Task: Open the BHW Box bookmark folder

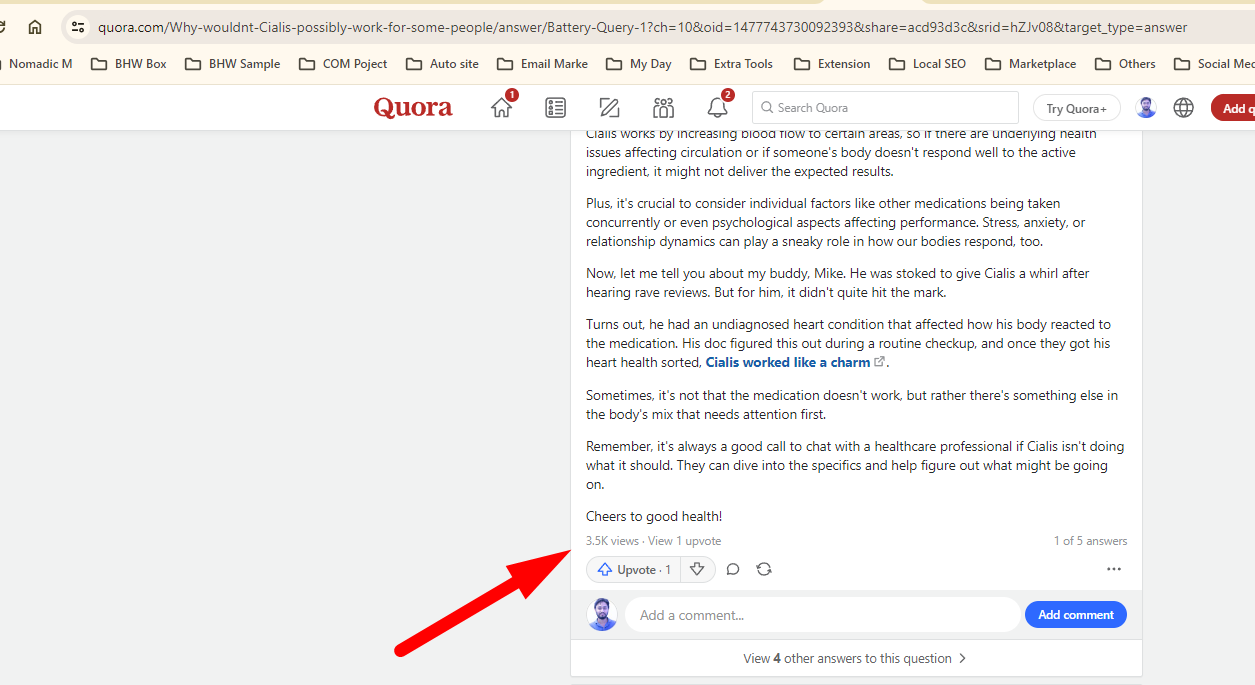Action: (x=129, y=64)
